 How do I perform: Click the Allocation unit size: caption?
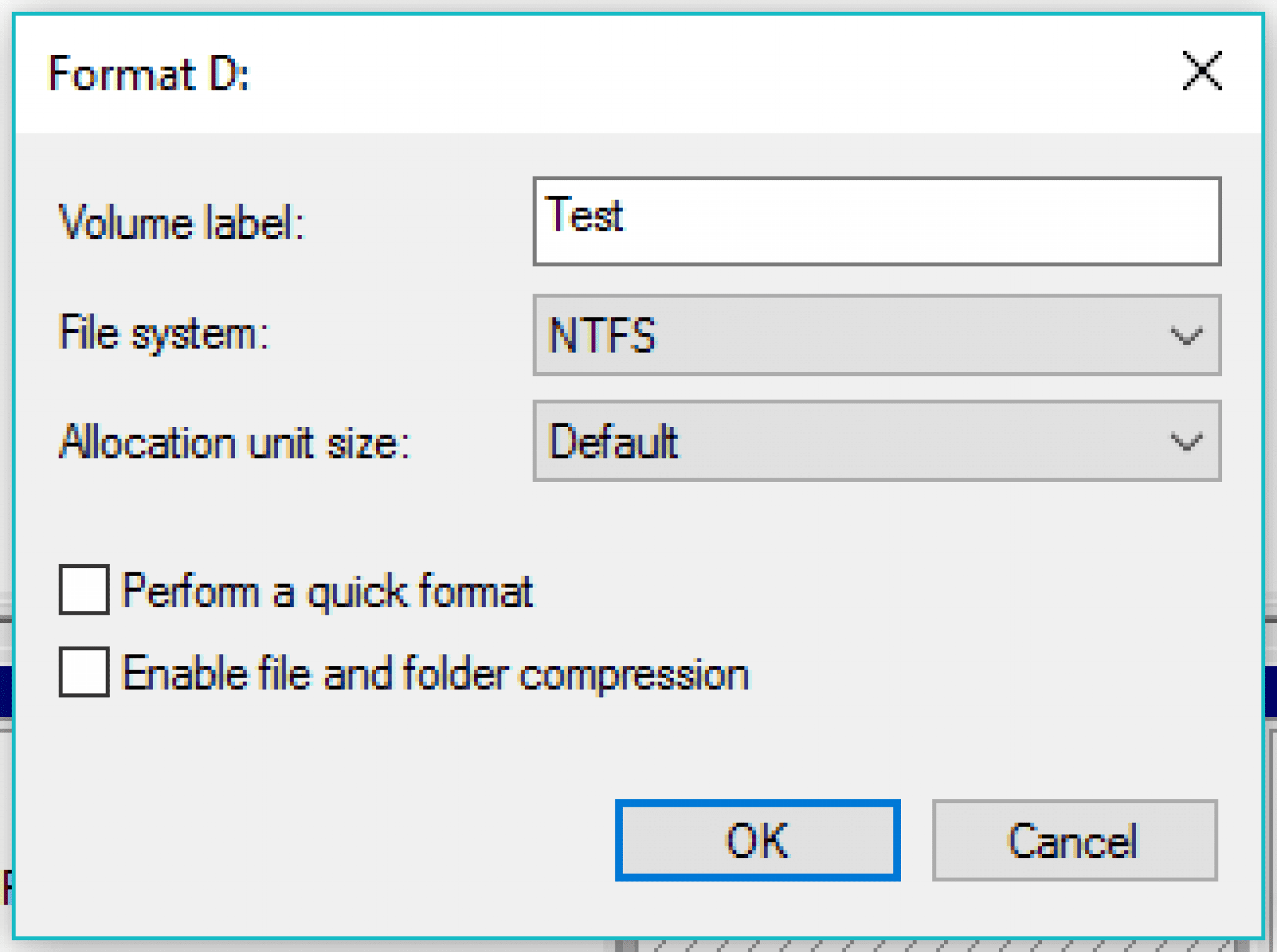234,441
